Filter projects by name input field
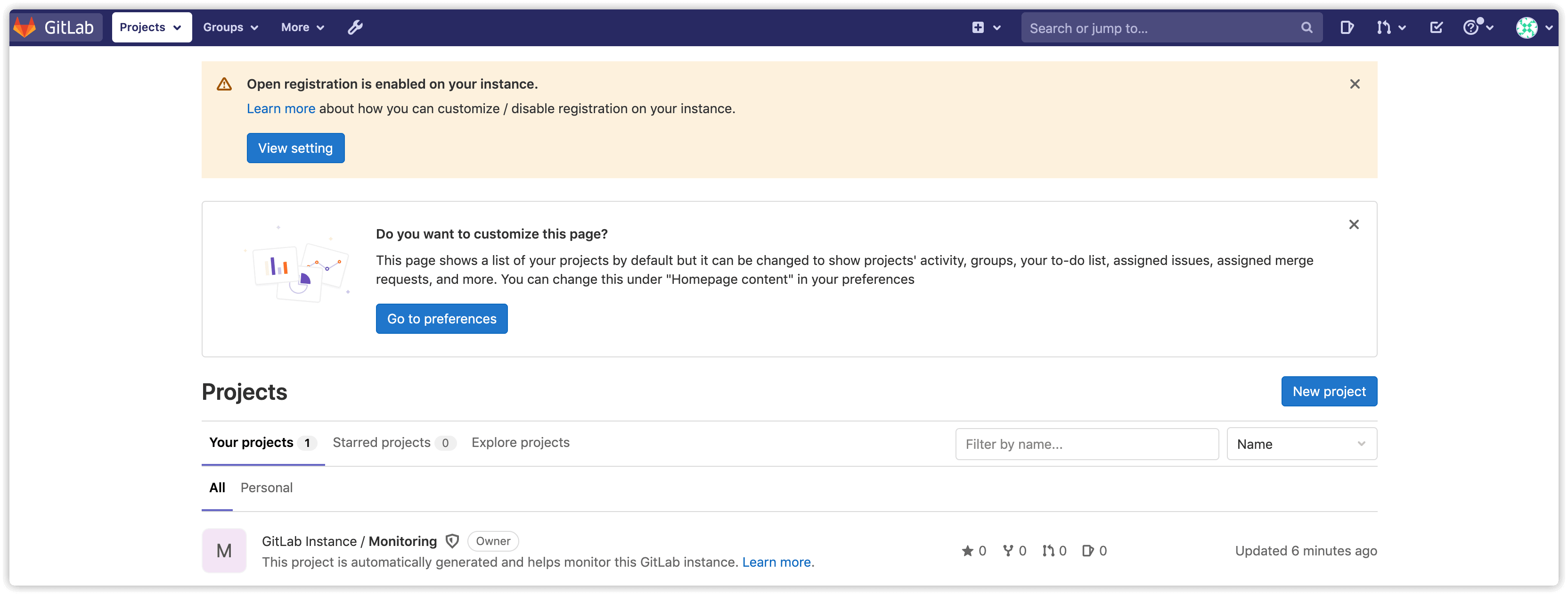The image size is (1568, 595). [x=1085, y=444]
